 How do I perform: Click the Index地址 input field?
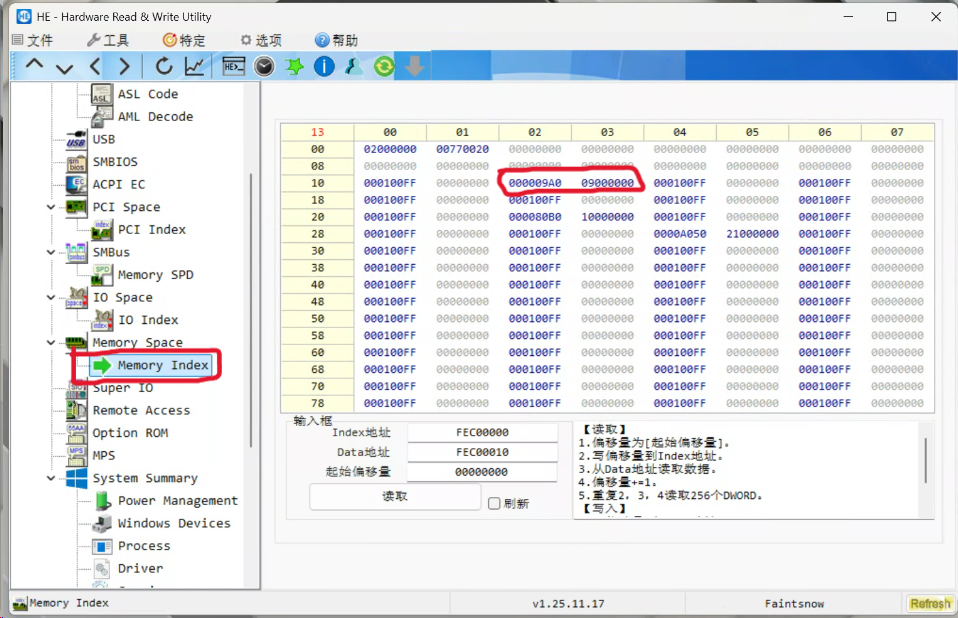pos(482,433)
